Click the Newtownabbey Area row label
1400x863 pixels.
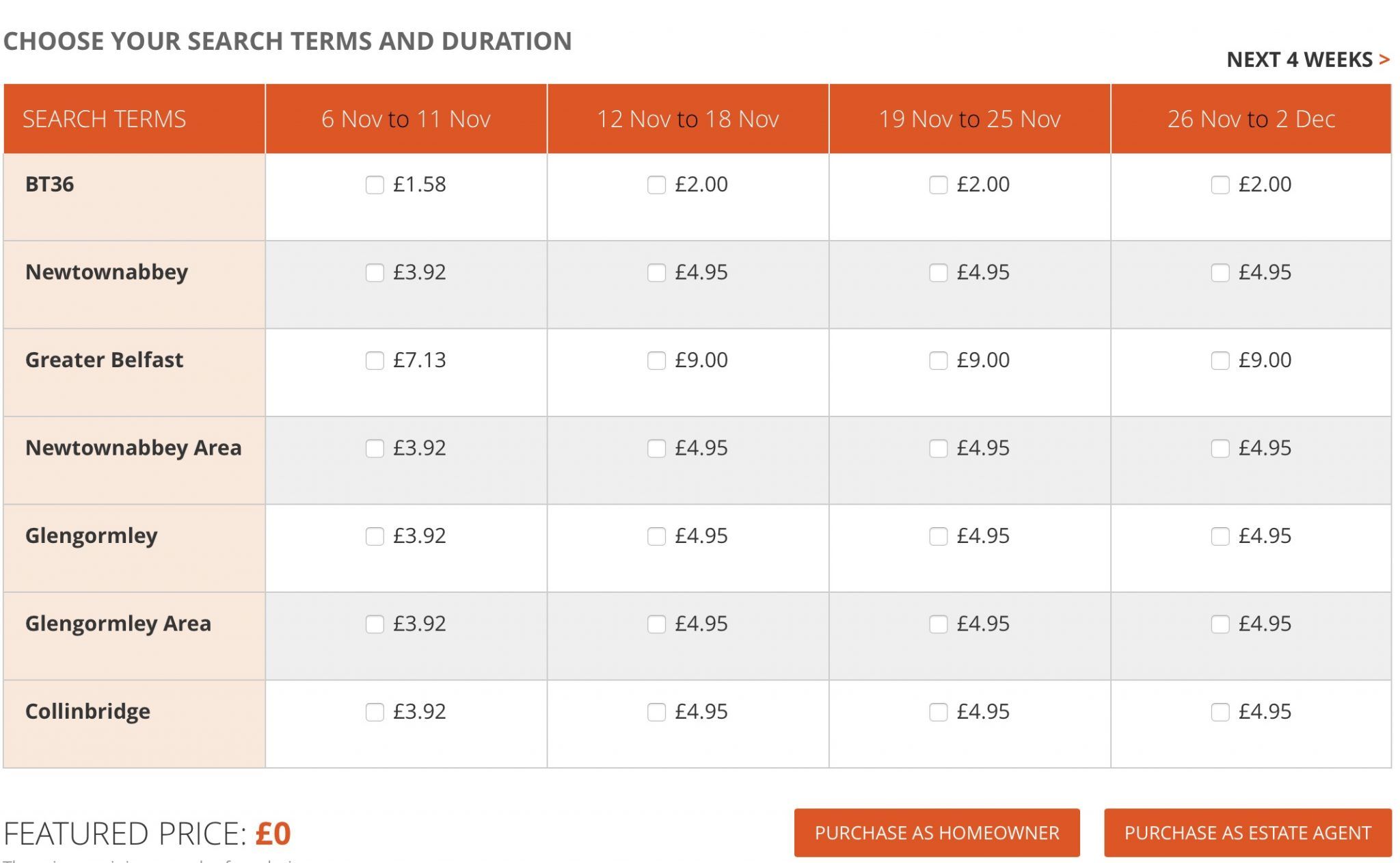(x=133, y=448)
